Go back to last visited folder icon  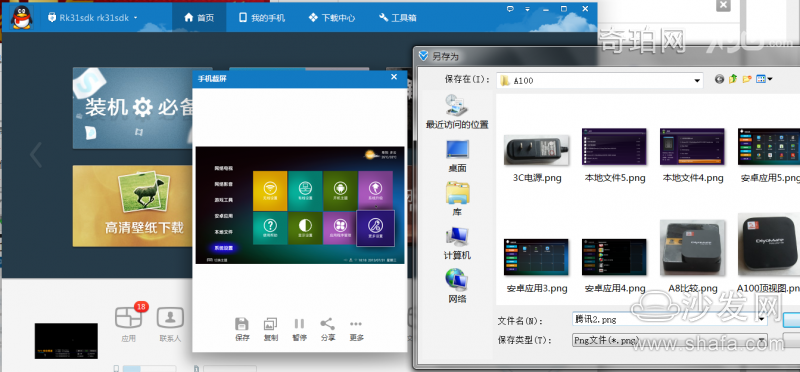(719, 79)
